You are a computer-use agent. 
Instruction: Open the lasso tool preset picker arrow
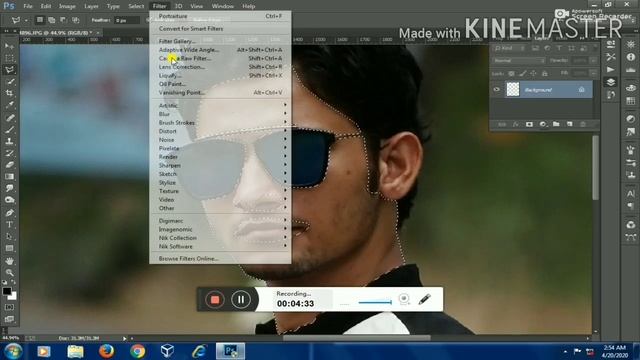(x=26, y=20)
